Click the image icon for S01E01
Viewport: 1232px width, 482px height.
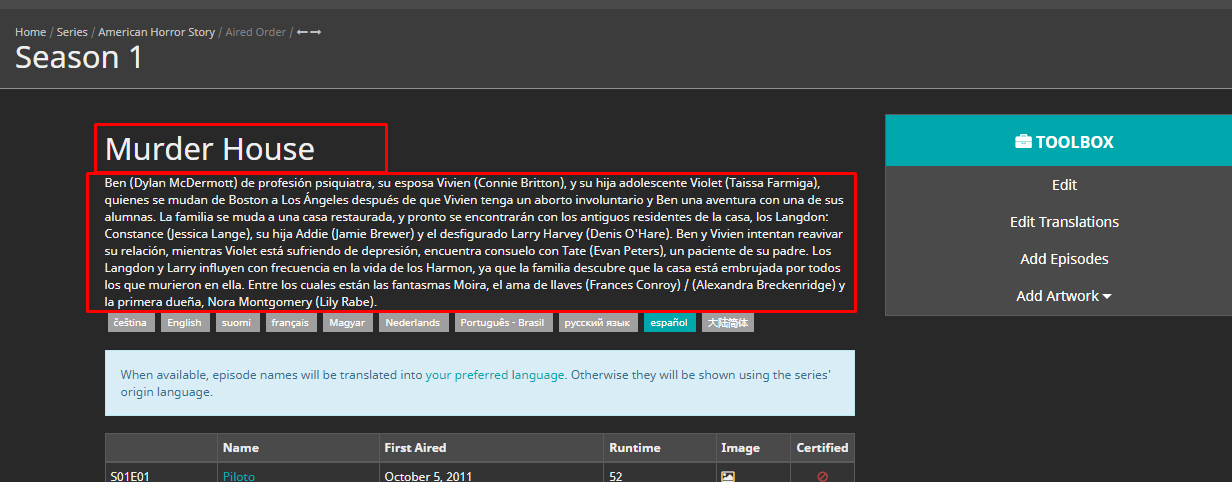pyautogui.click(x=728, y=477)
